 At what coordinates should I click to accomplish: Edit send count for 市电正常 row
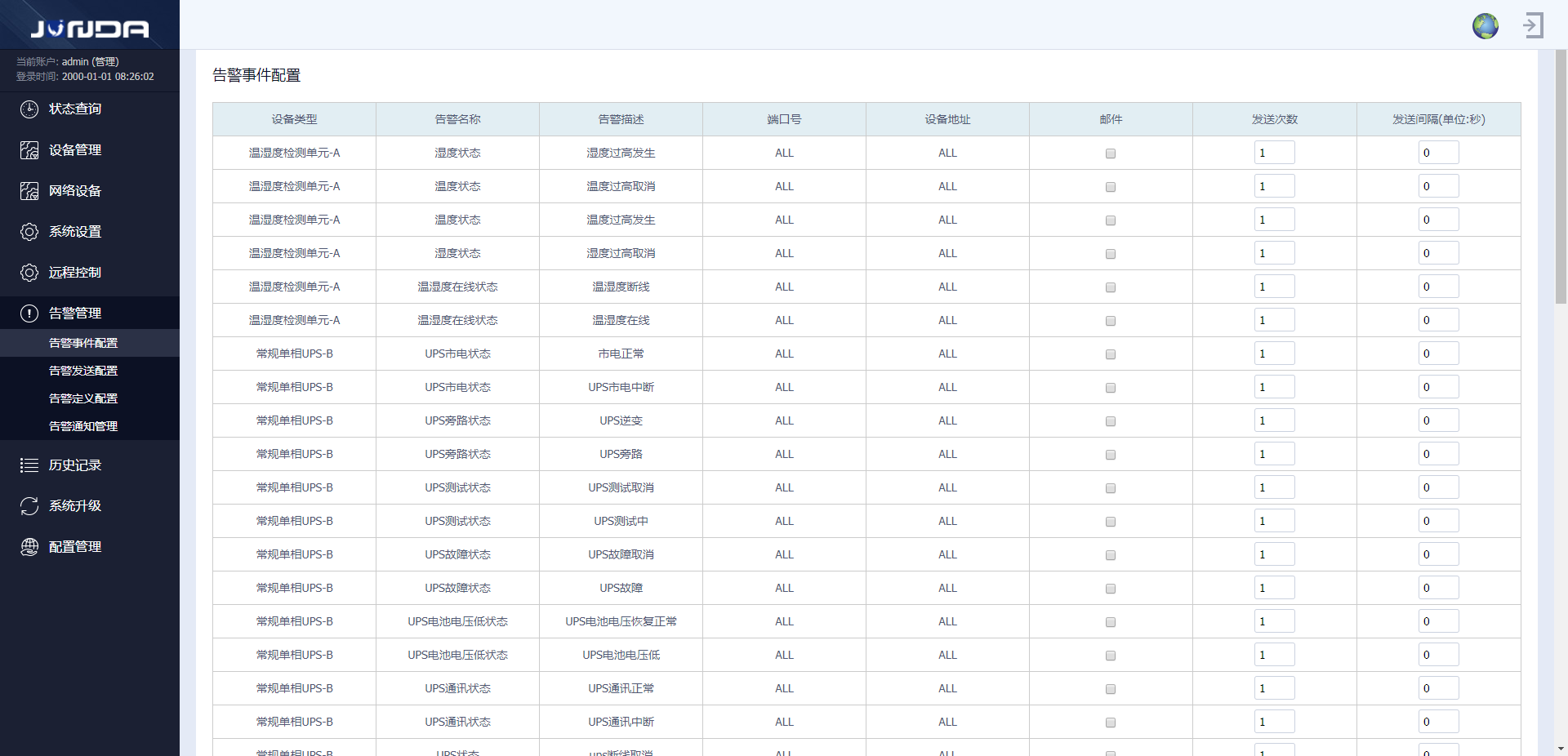pos(1275,354)
